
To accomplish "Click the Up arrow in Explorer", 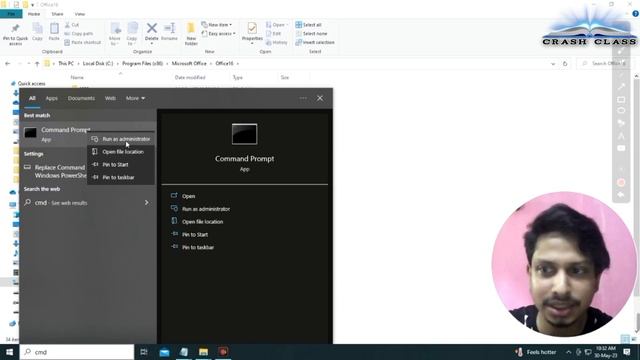I will [x=37, y=64].
